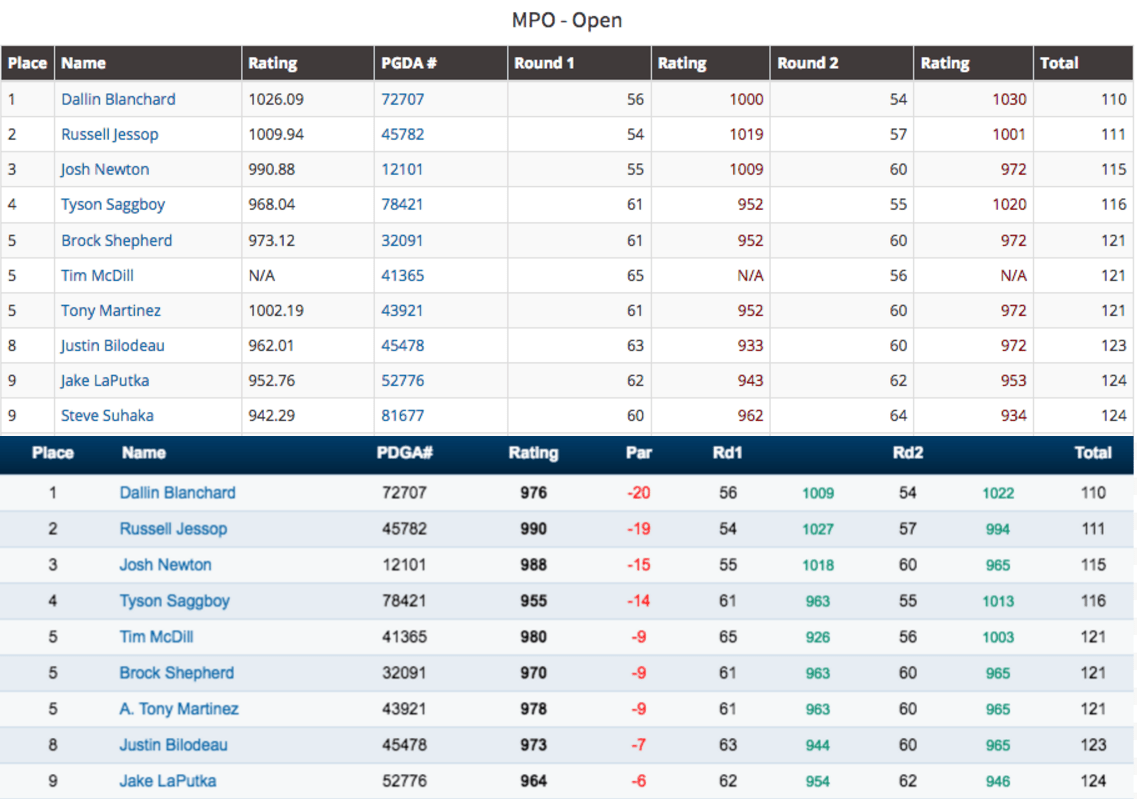Select the green round rating 1022
1137x799 pixels.
[999, 493]
